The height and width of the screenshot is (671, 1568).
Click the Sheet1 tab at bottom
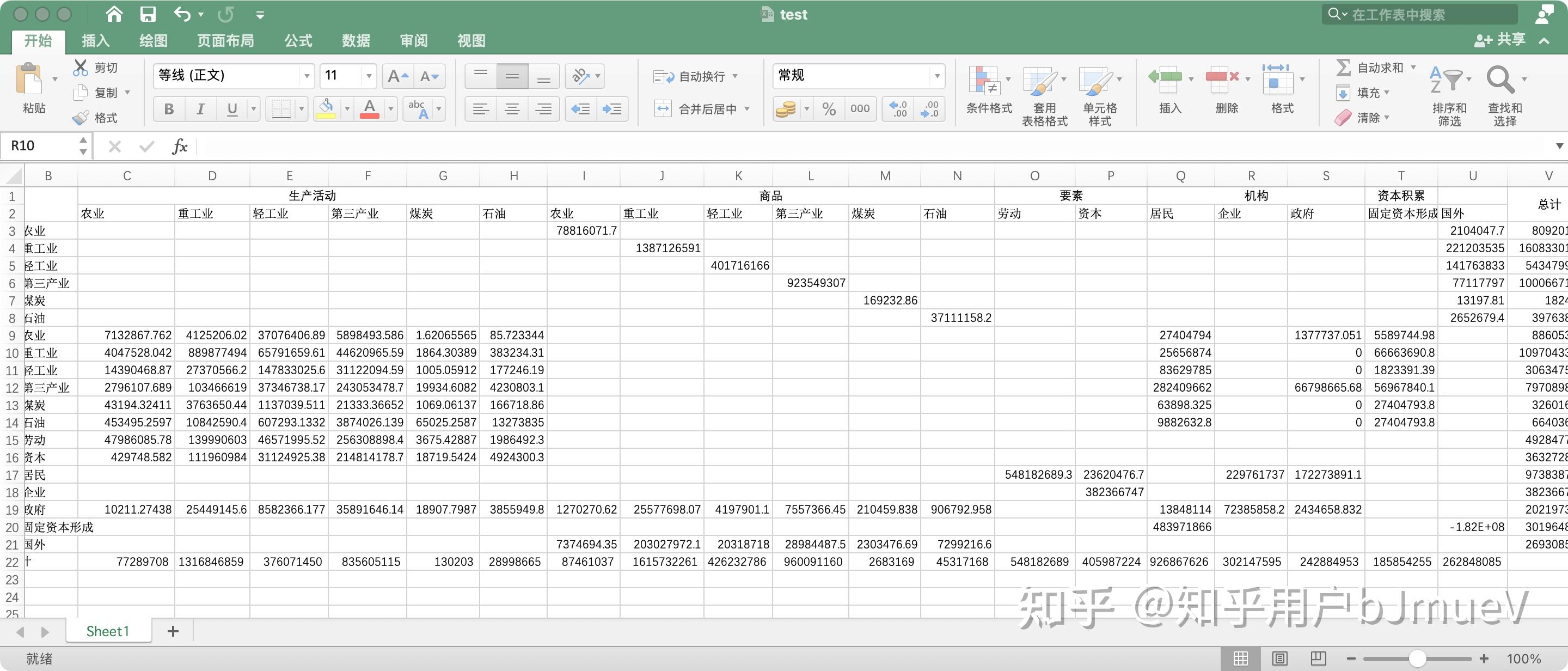click(x=107, y=631)
